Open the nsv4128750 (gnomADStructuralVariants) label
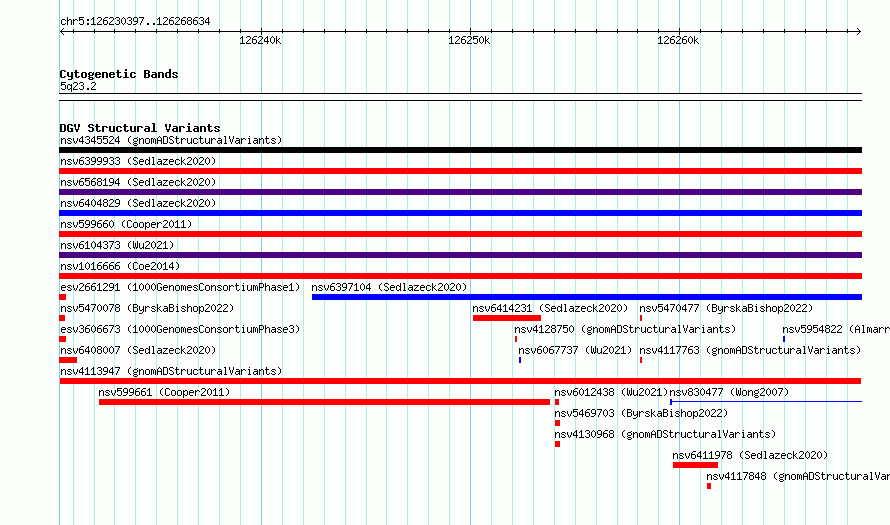890x525 pixels. pos(625,329)
